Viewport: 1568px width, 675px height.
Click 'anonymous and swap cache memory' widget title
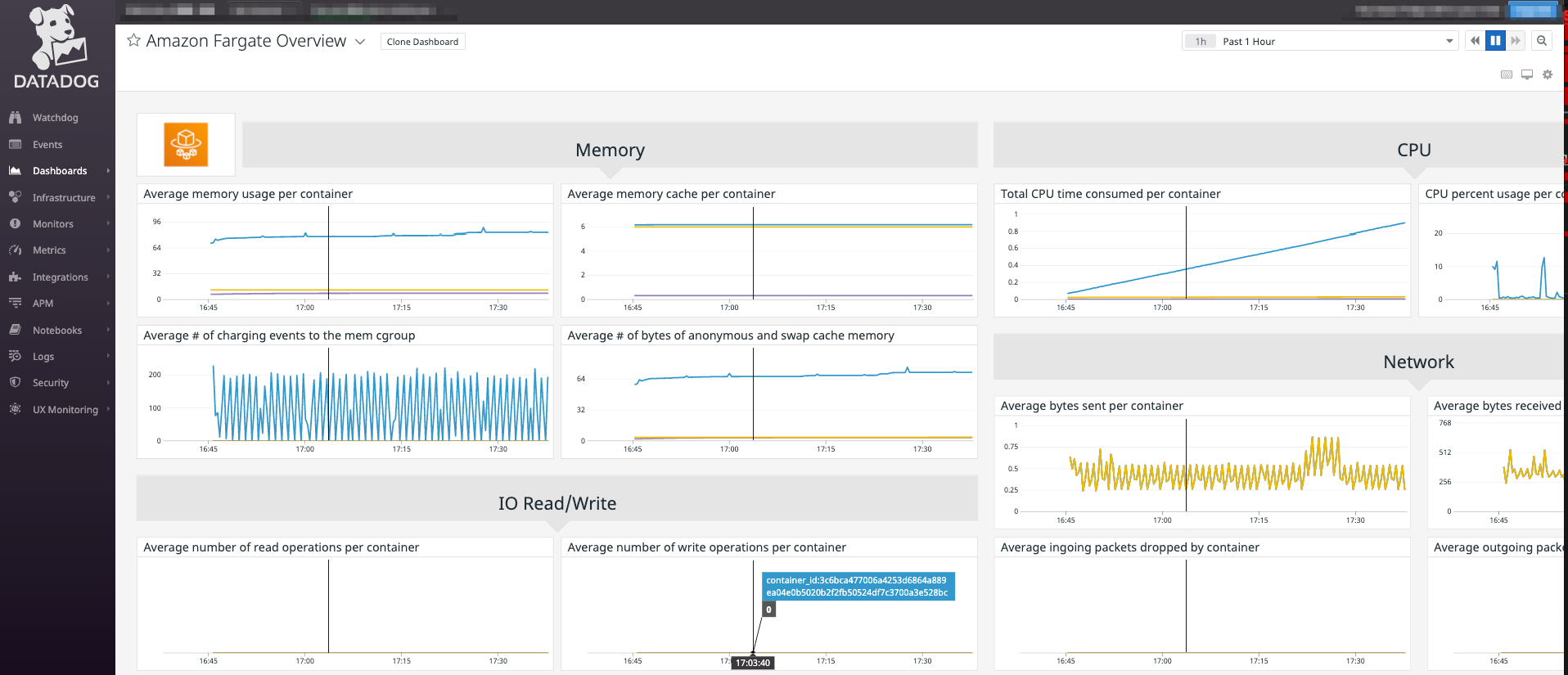[x=731, y=335]
